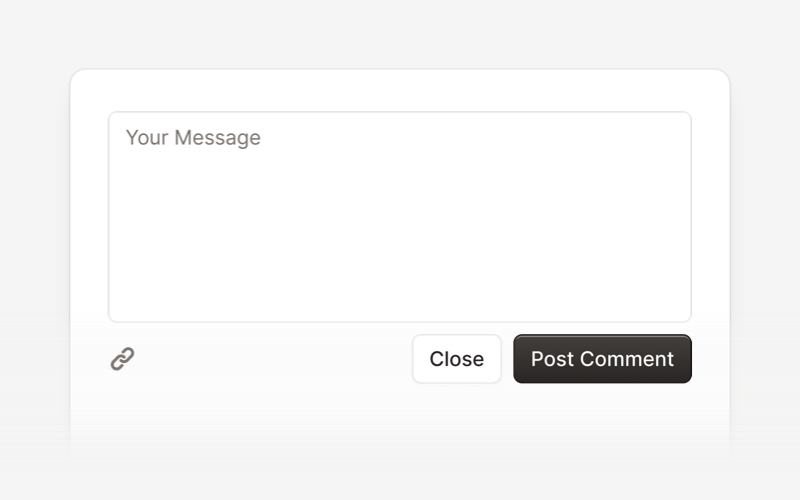
Task: Activate the comment message input box
Action: pos(400,217)
